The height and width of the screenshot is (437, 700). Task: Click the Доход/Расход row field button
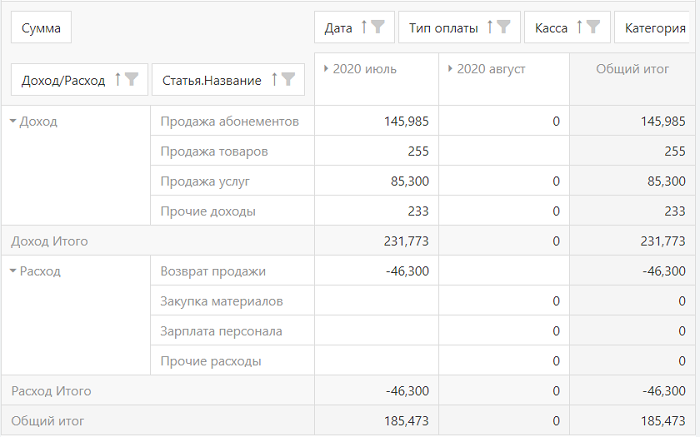click(x=79, y=80)
